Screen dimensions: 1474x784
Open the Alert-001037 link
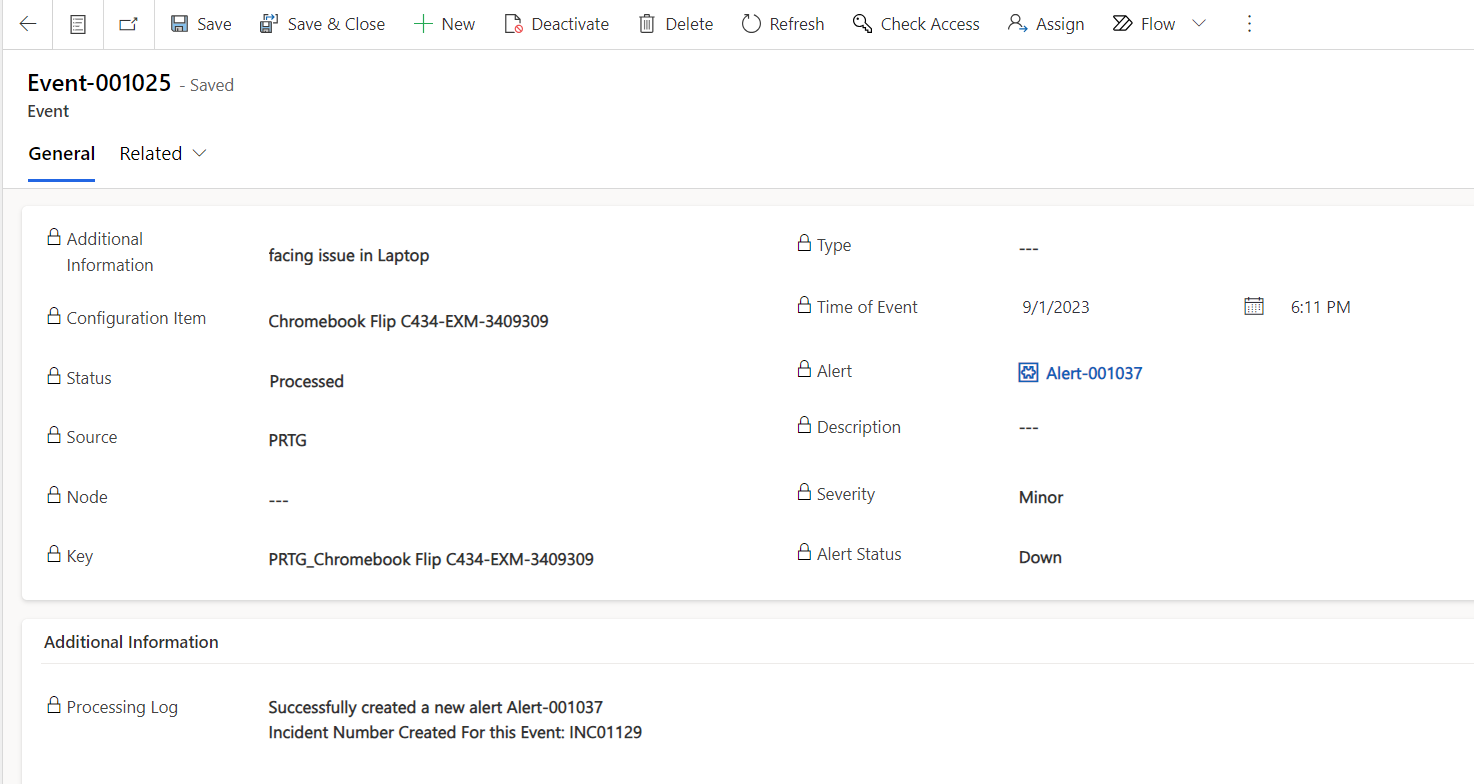pos(1093,373)
